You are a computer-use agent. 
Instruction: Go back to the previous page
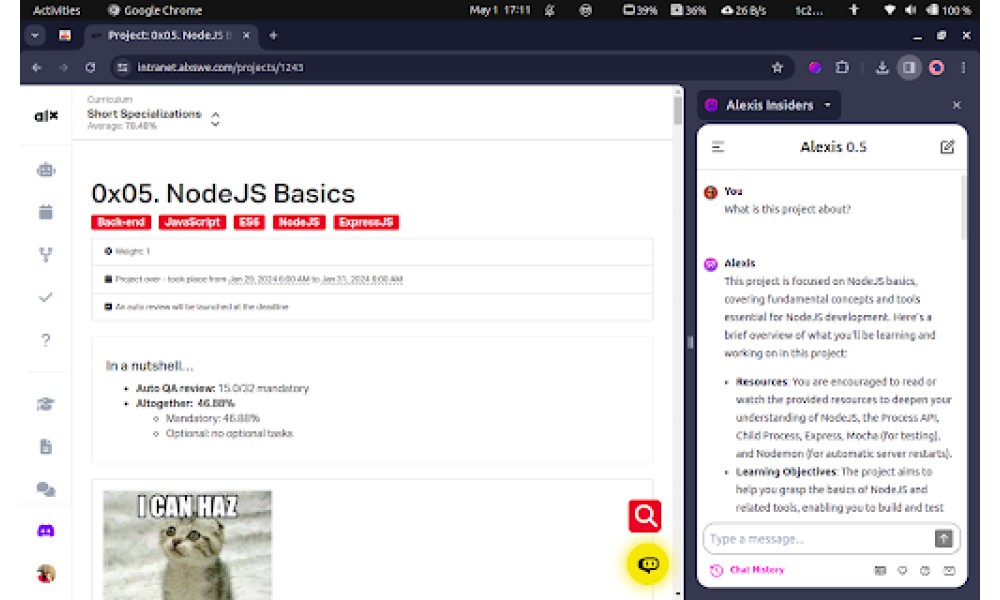[x=36, y=68]
